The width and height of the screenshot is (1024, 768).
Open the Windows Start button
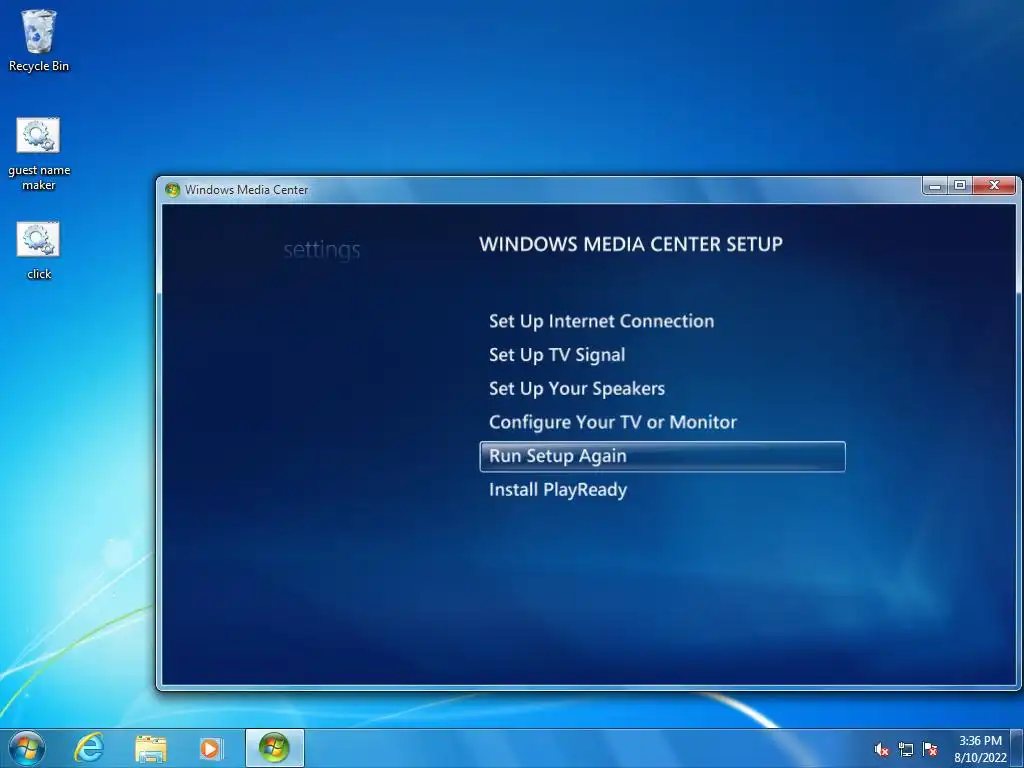click(x=26, y=748)
